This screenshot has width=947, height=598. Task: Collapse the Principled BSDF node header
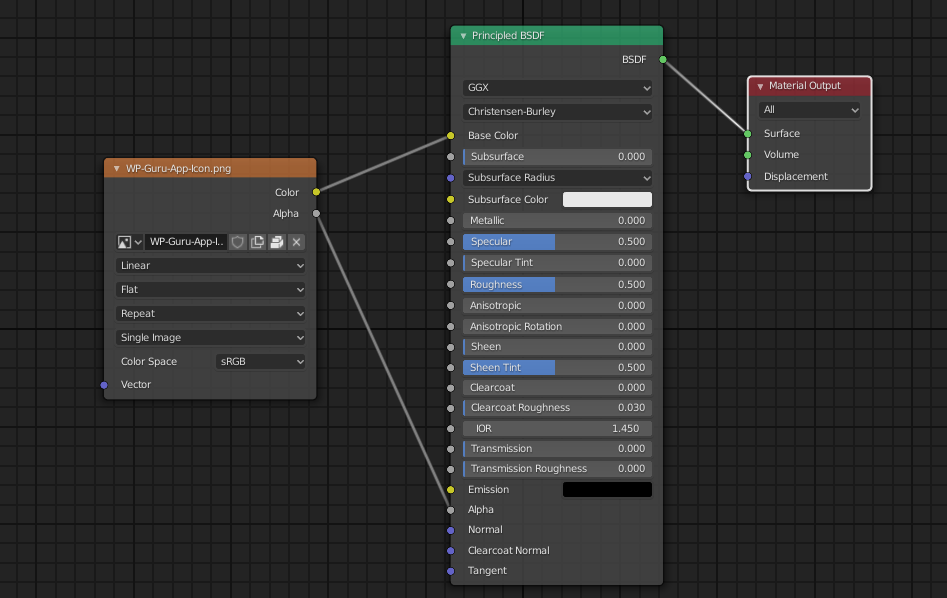pyautogui.click(x=462, y=35)
